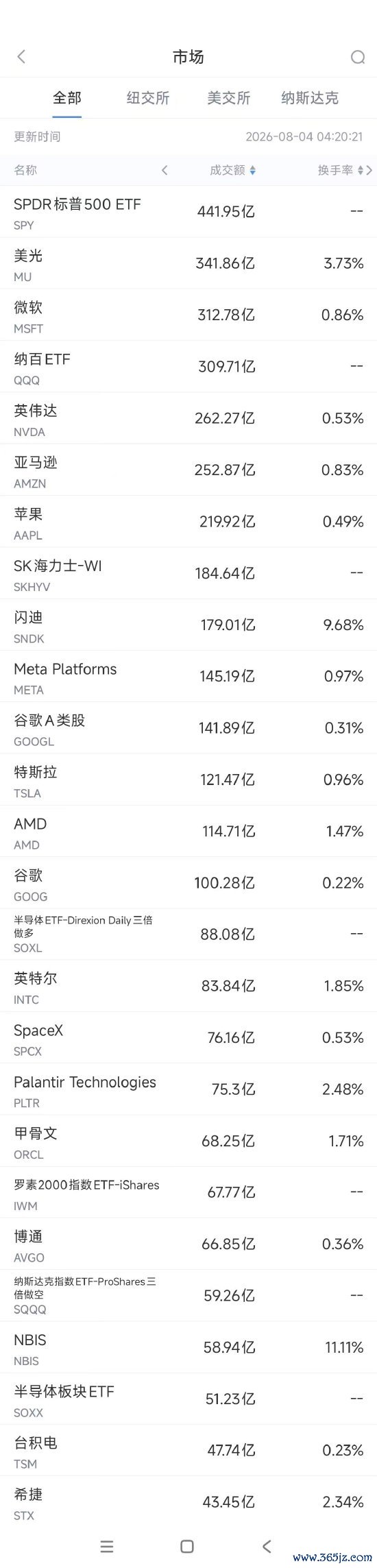377x1568 pixels.
Task: Sort by 换手率 column arrows
Action: click(361, 170)
